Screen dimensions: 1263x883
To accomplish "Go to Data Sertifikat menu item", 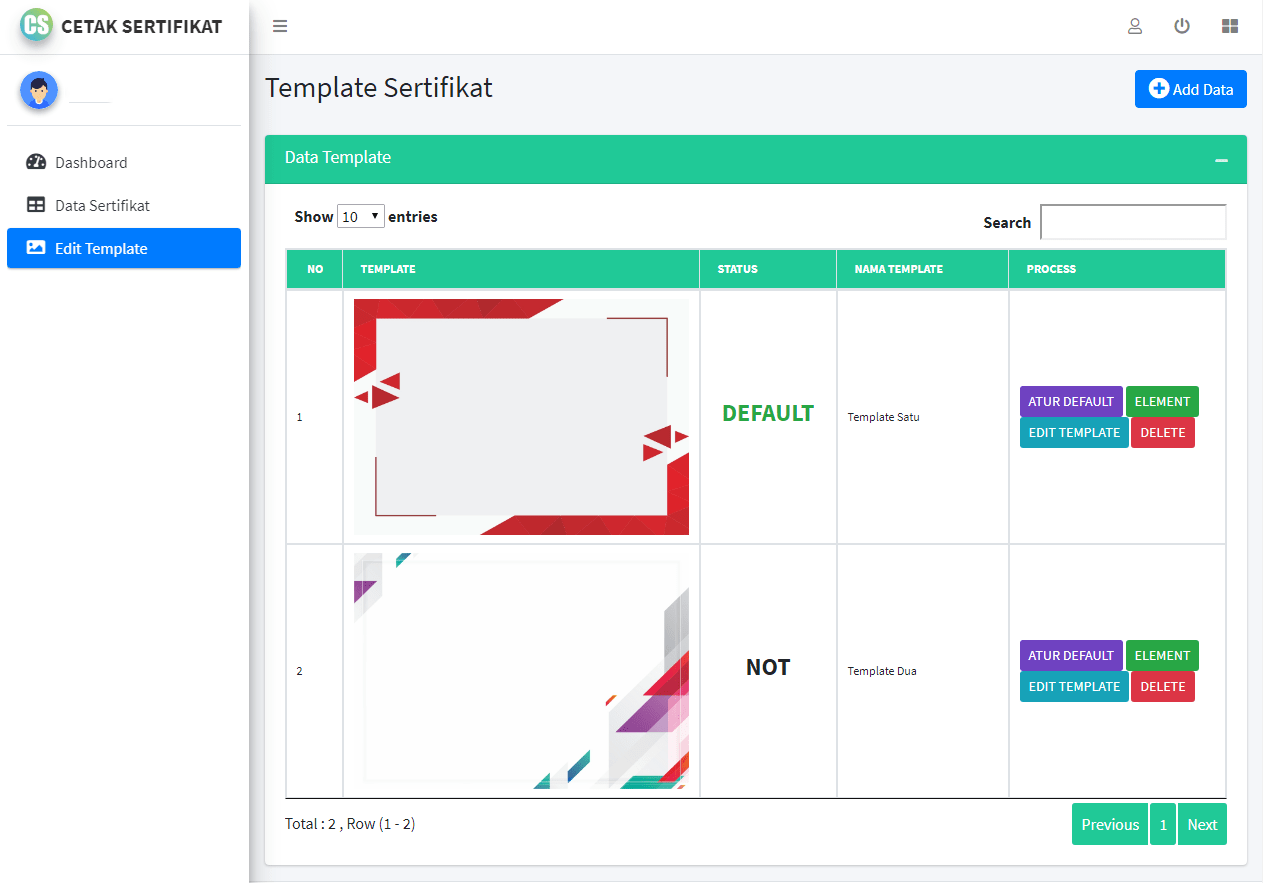I will point(102,205).
